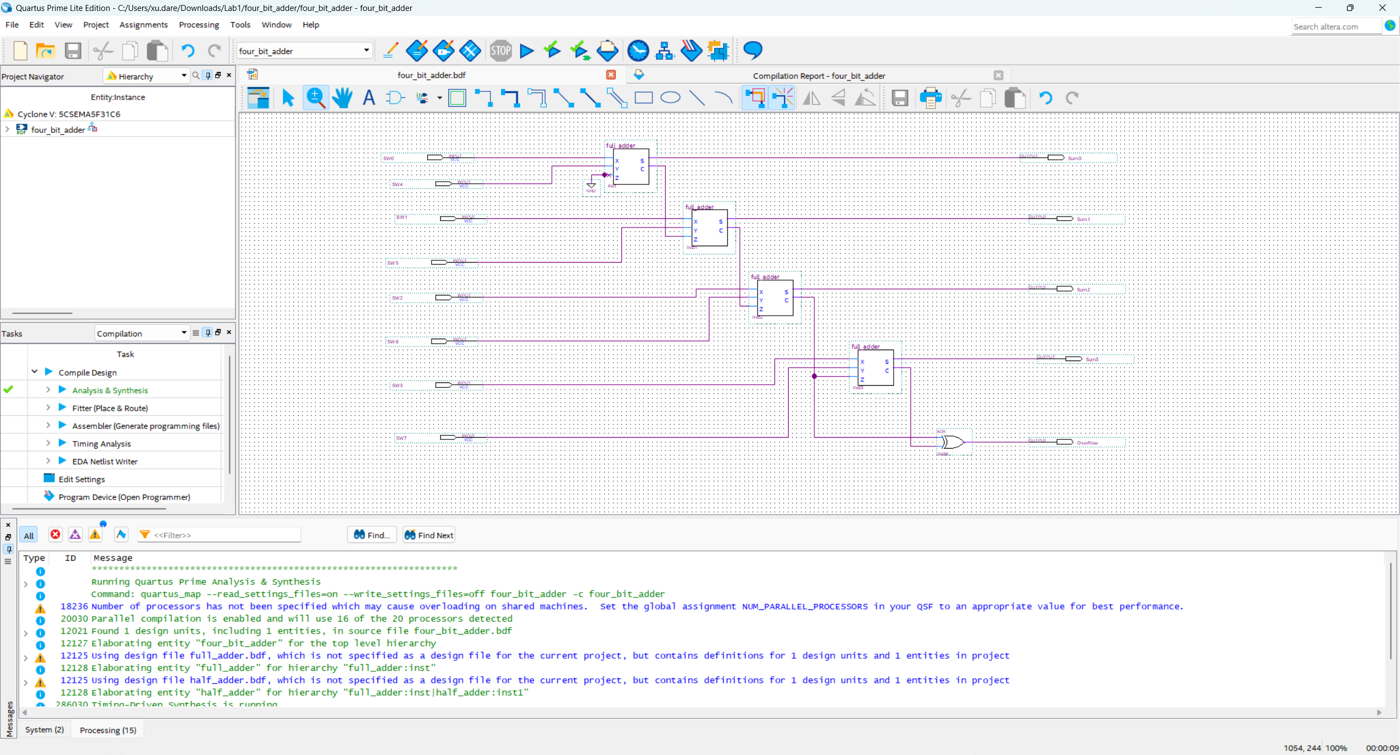
Task: Select the Block tool
Action: [457, 98]
